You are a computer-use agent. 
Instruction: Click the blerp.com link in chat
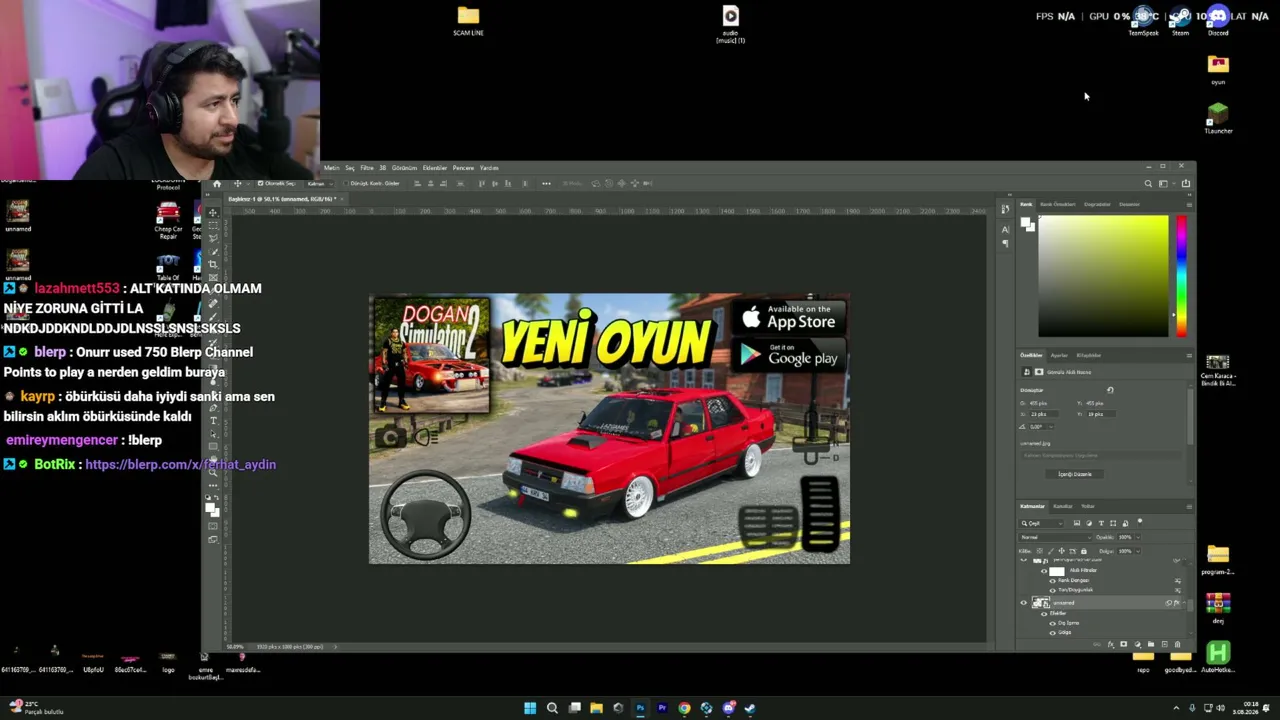[x=180, y=464]
